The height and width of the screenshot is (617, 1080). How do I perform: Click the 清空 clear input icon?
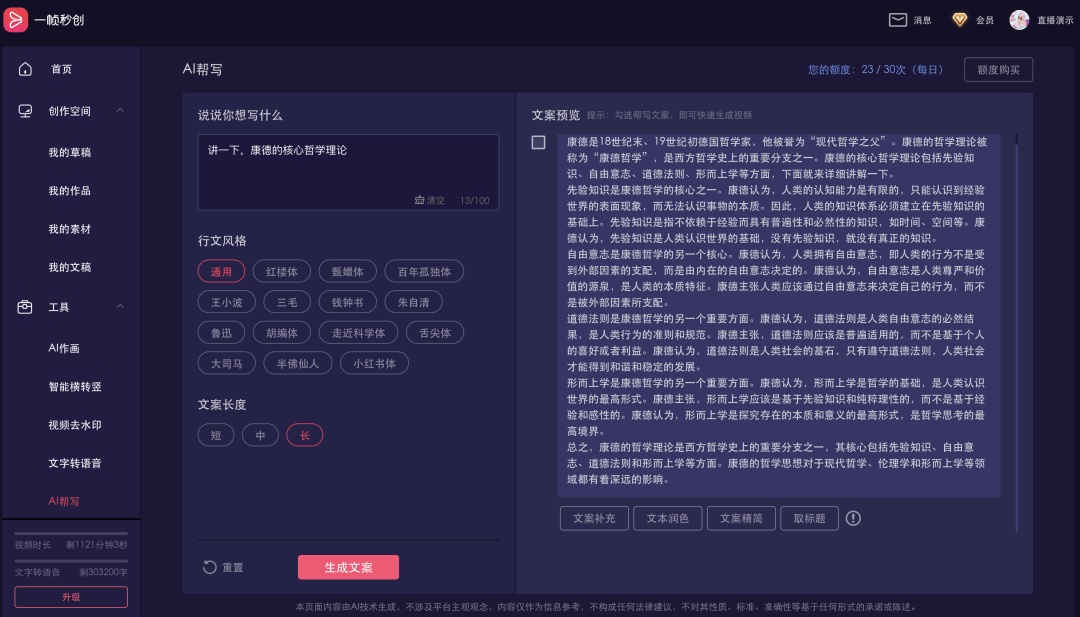419,200
